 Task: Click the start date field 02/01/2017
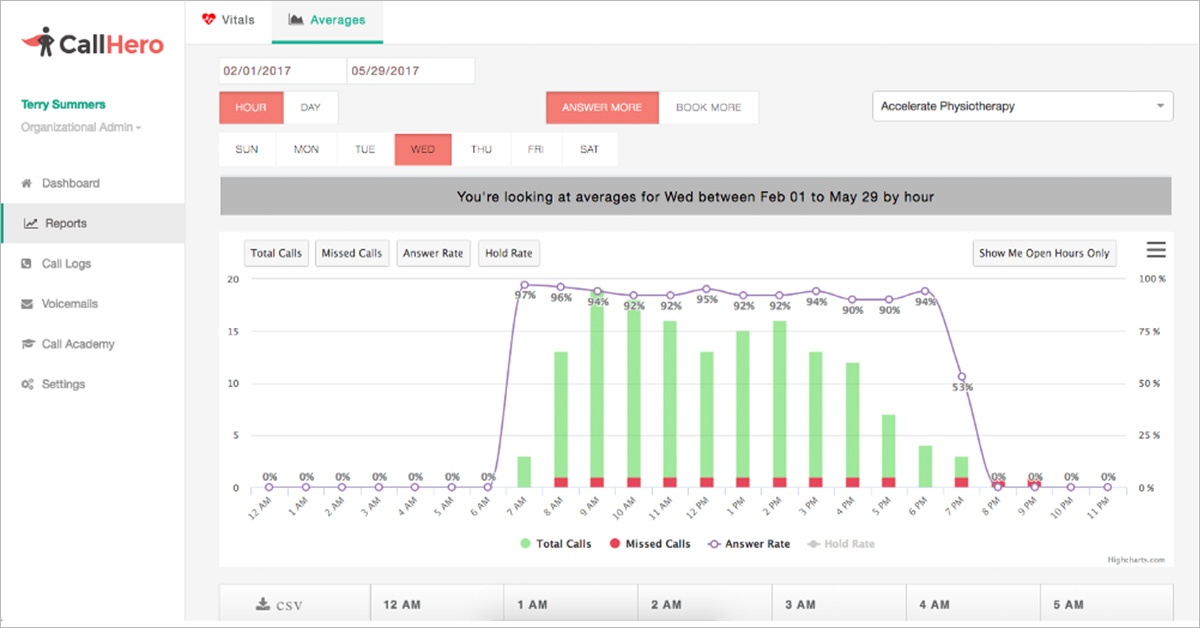[283, 71]
